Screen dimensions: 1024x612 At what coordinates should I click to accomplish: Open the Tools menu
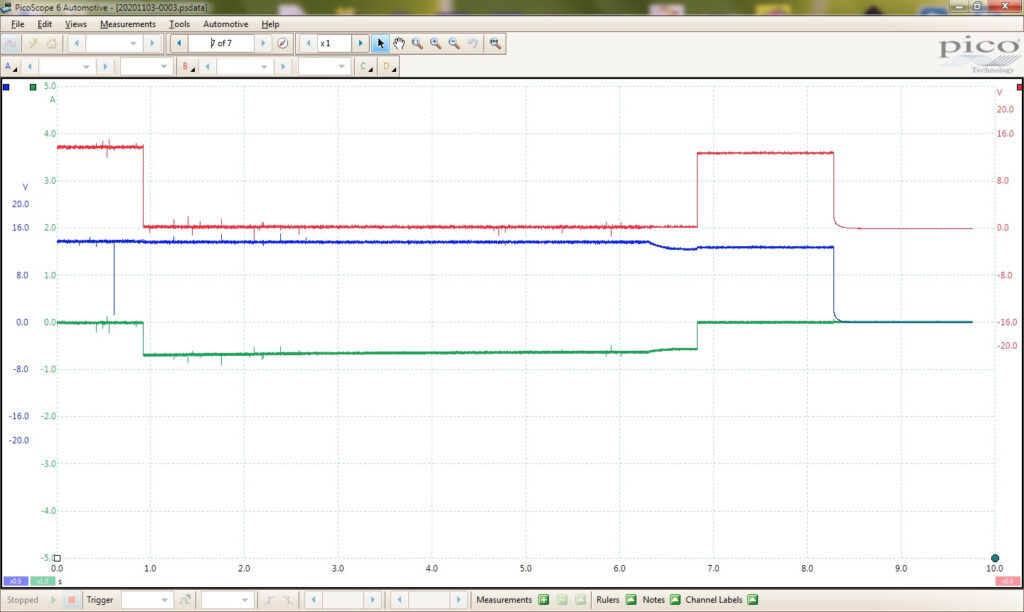pyautogui.click(x=180, y=24)
